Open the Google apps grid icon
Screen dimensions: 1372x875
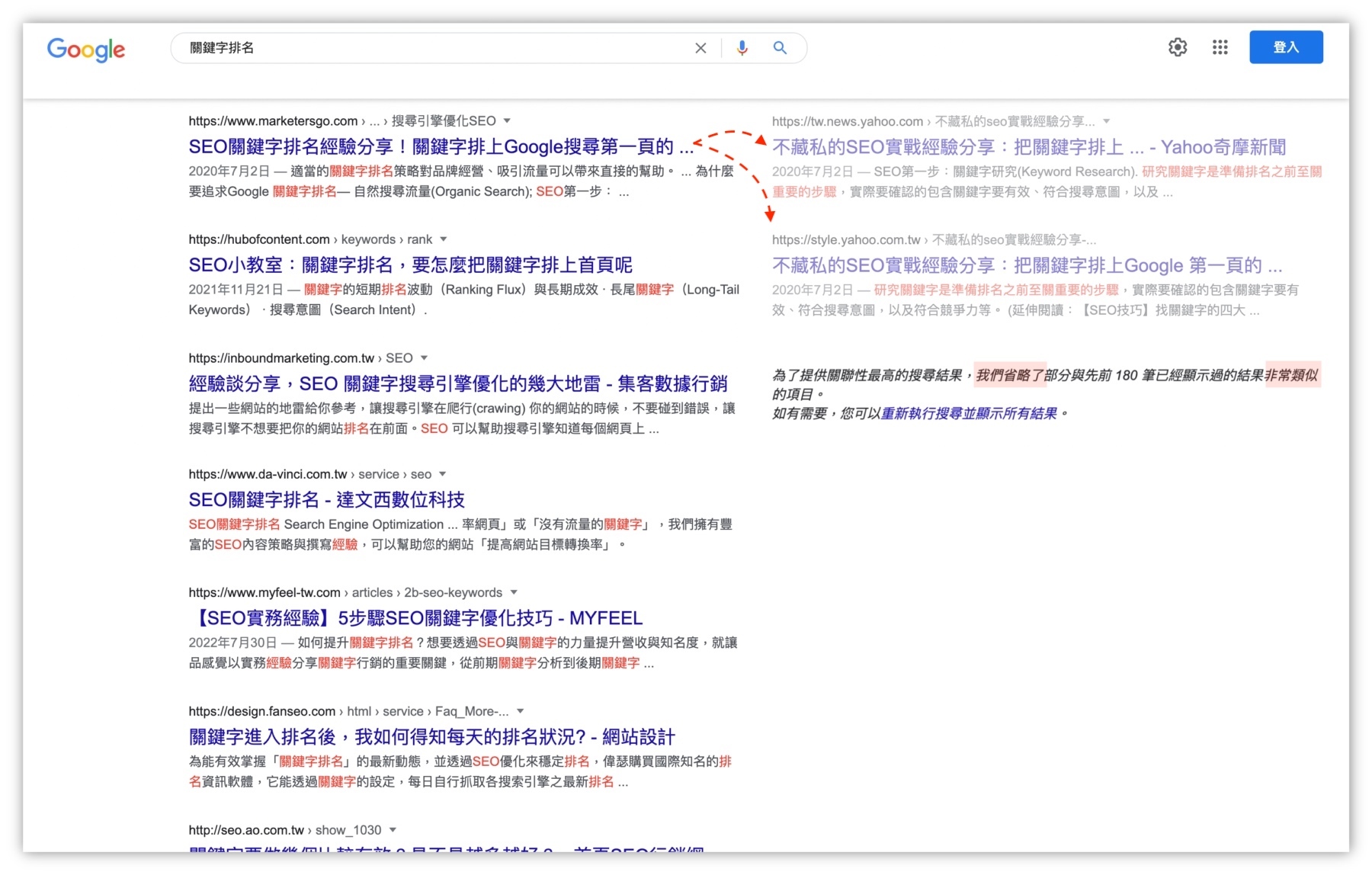click(1220, 46)
